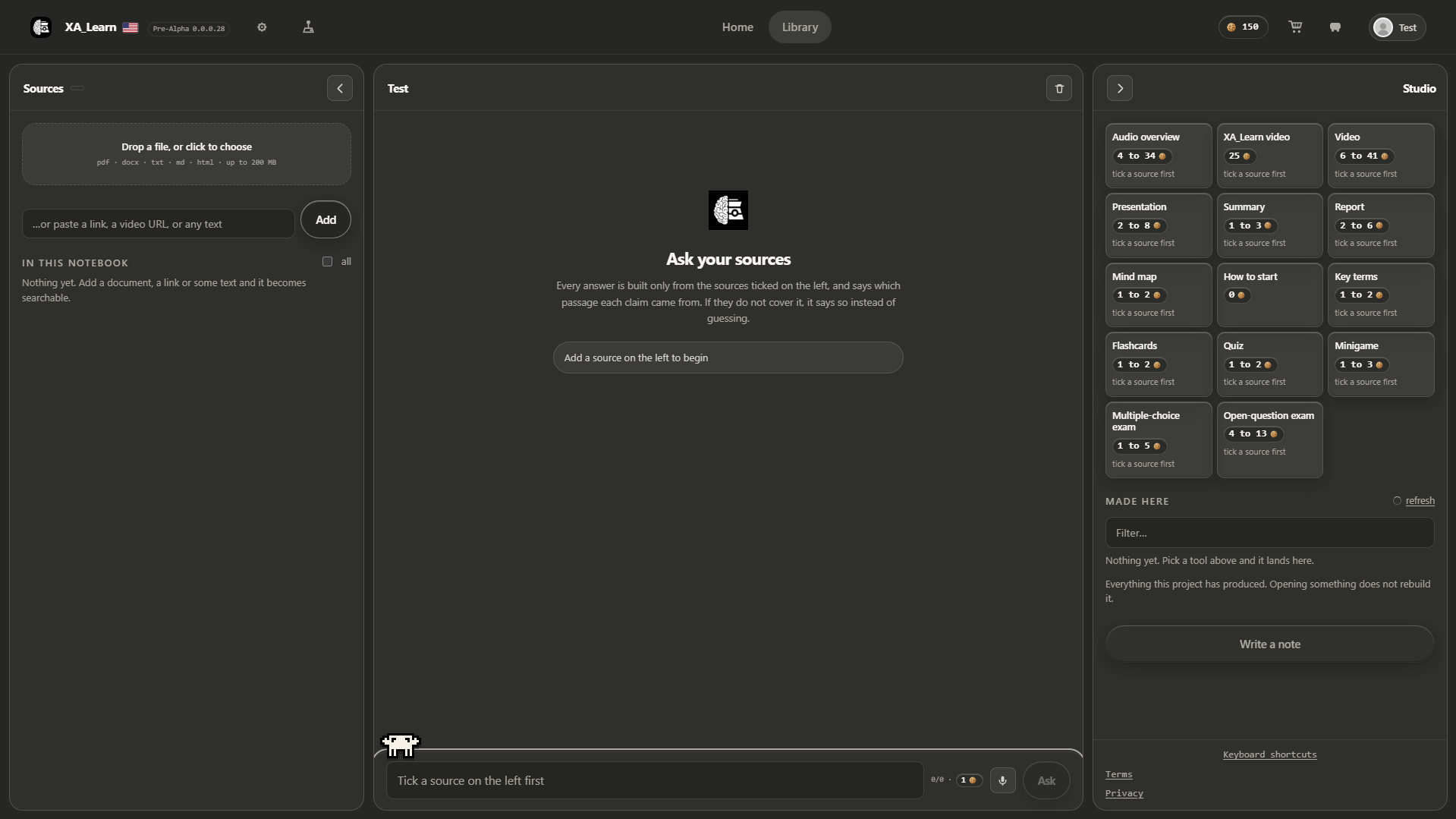
Task: Open the US flag language selector
Action: 131,27
